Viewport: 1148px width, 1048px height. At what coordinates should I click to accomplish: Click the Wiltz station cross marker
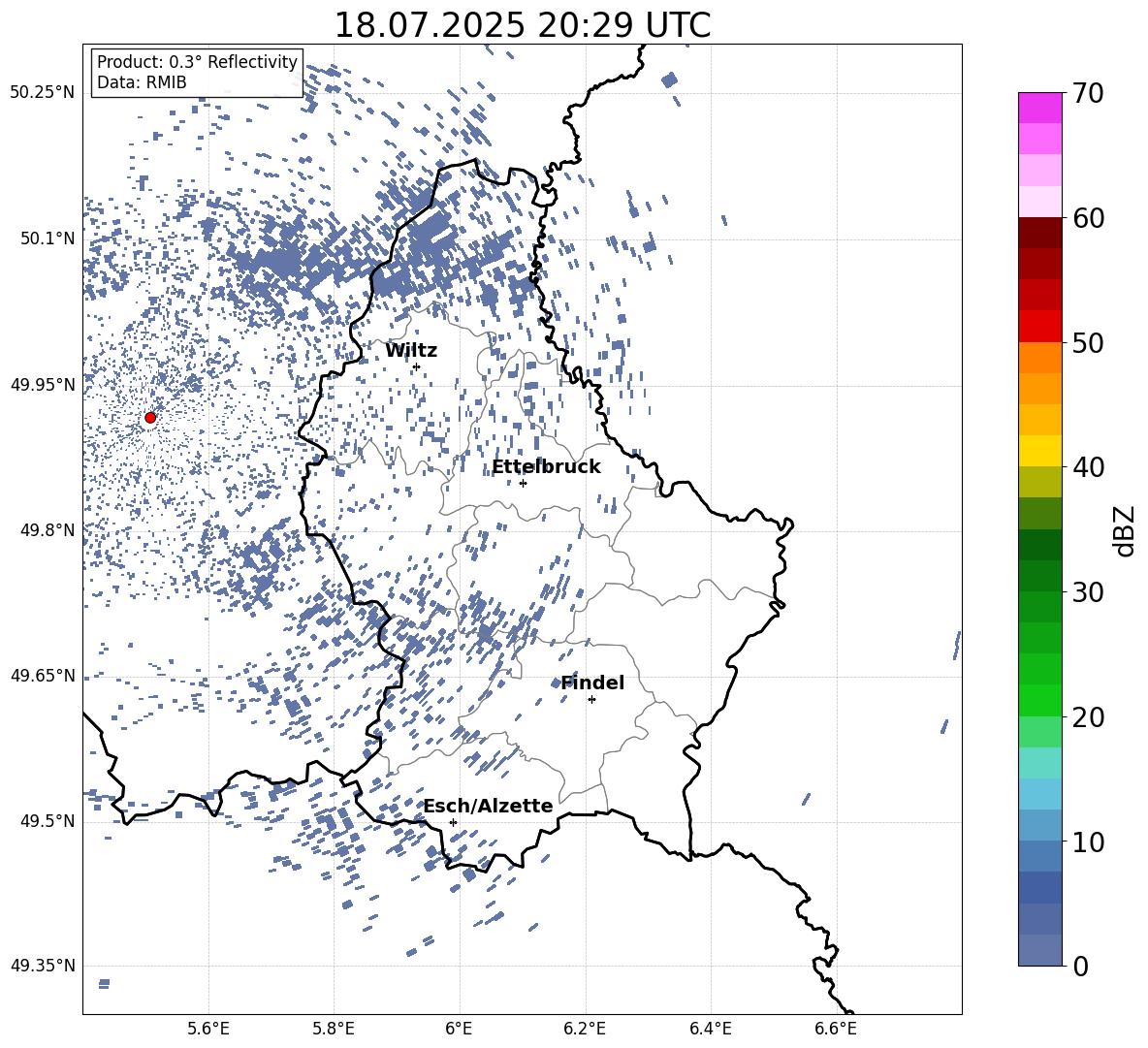tap(417, 366)
